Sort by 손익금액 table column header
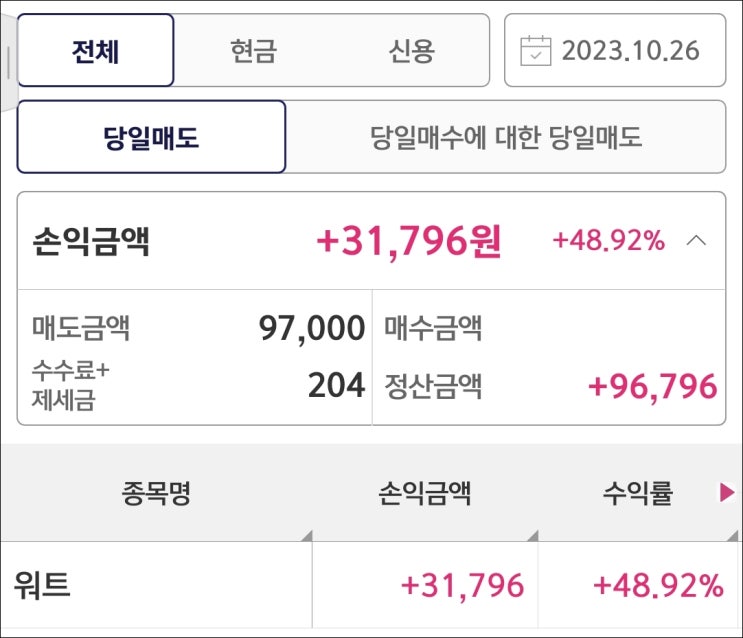The height and width of the screenshot is (638, 743). tap(425, 493)
